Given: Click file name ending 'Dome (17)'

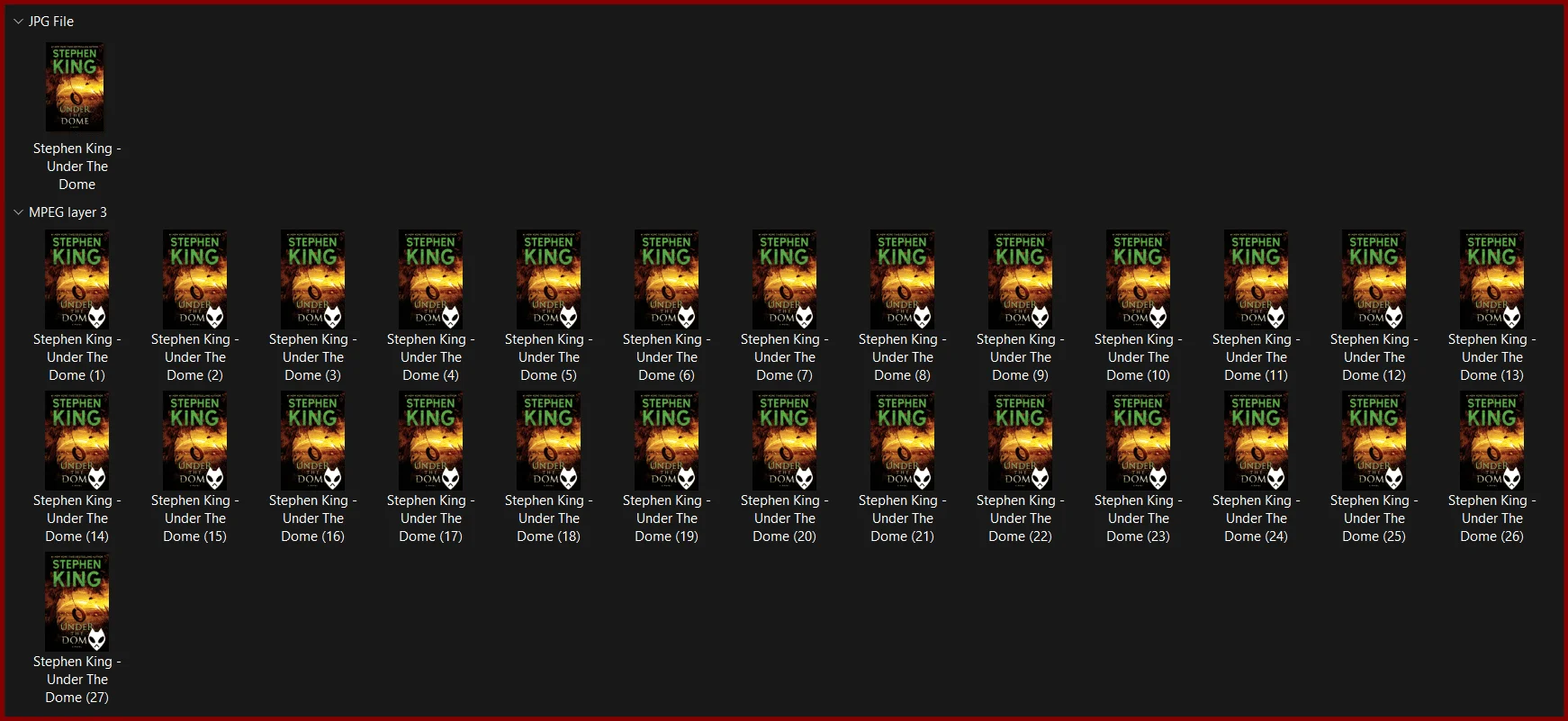Looking at the screenshot, I should [x=431, y=518].
